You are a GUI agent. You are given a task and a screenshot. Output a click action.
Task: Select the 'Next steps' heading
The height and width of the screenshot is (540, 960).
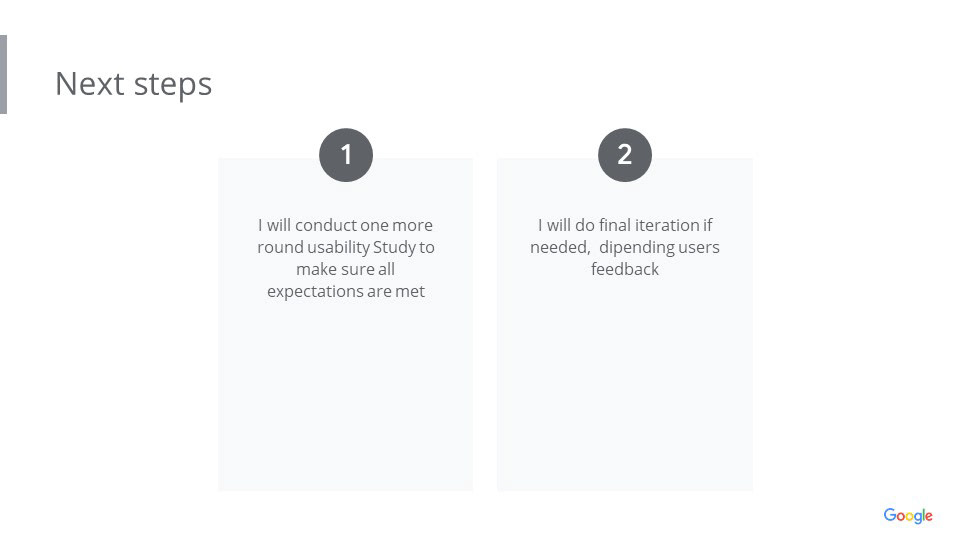[x=133, y=84]
